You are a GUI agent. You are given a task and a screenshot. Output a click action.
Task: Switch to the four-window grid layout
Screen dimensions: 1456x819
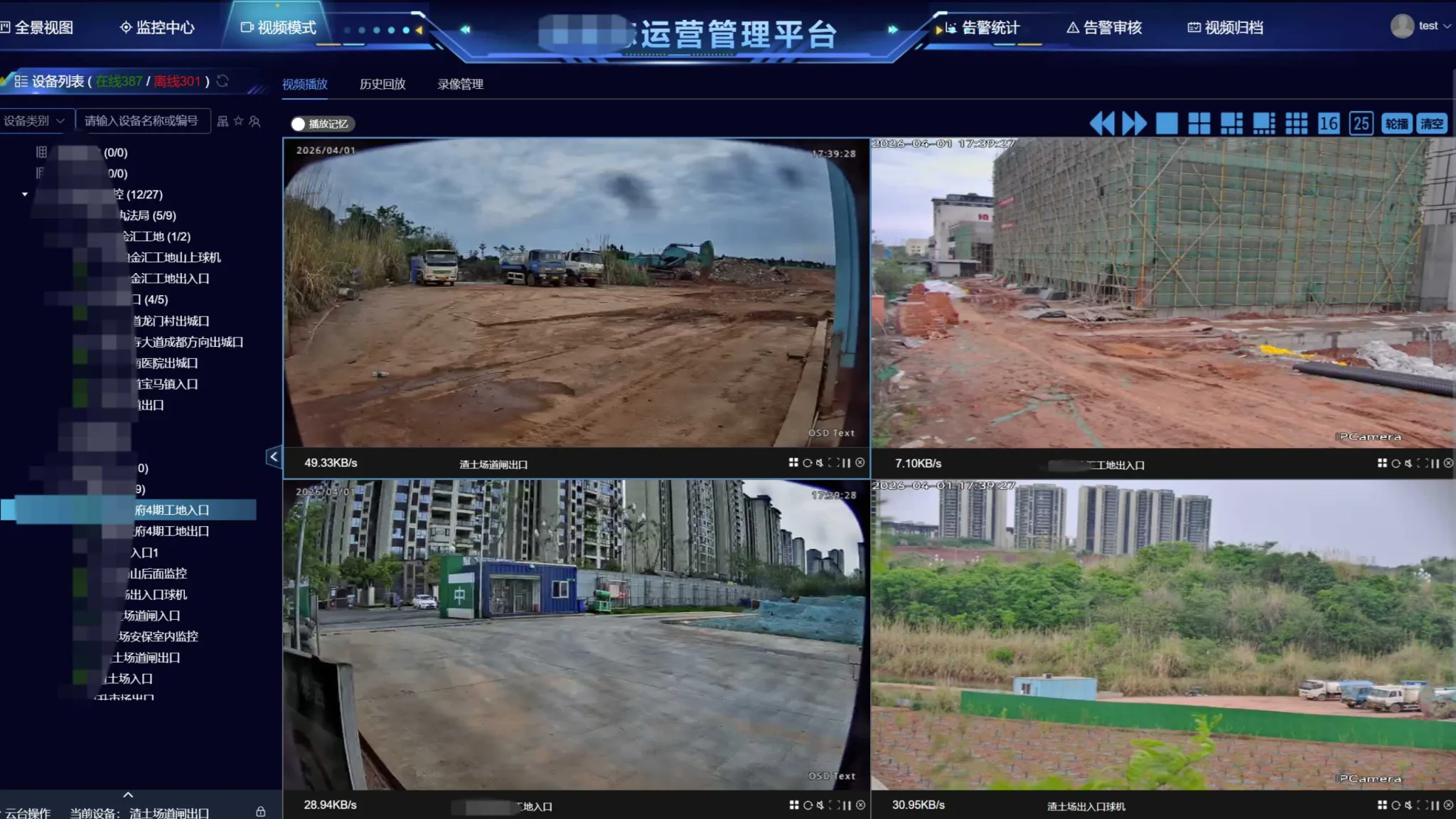tap(1199, 124)
